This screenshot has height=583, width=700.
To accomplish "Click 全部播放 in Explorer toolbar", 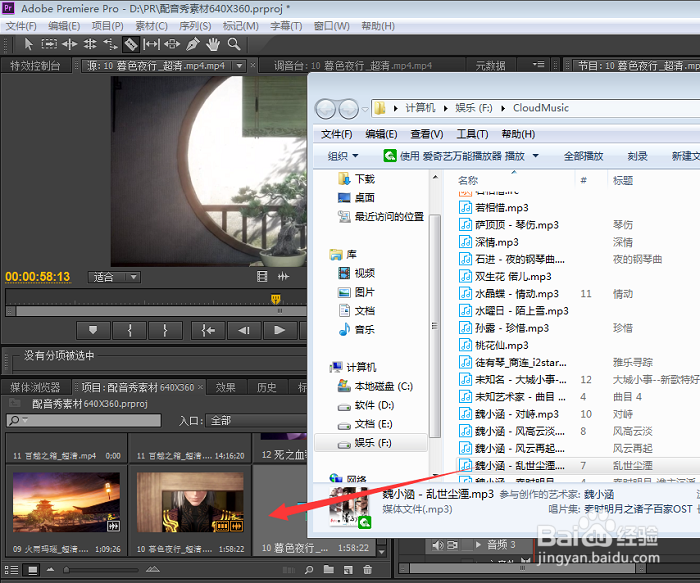I will point(583,156).
